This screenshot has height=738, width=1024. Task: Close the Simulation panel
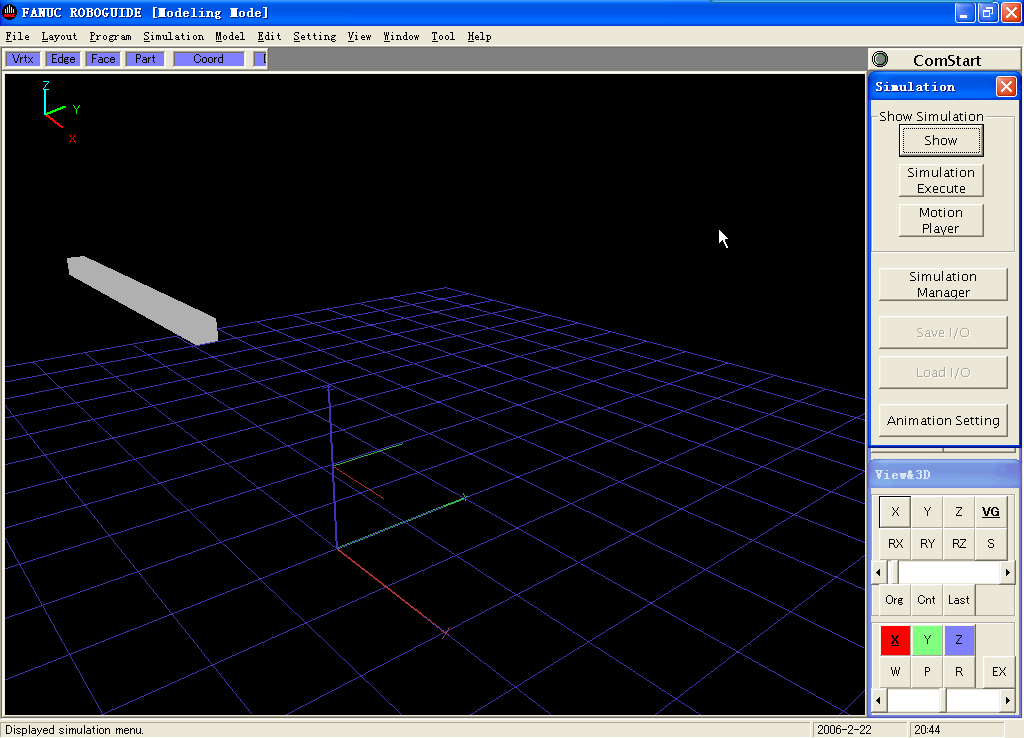tap(1006, 86)
